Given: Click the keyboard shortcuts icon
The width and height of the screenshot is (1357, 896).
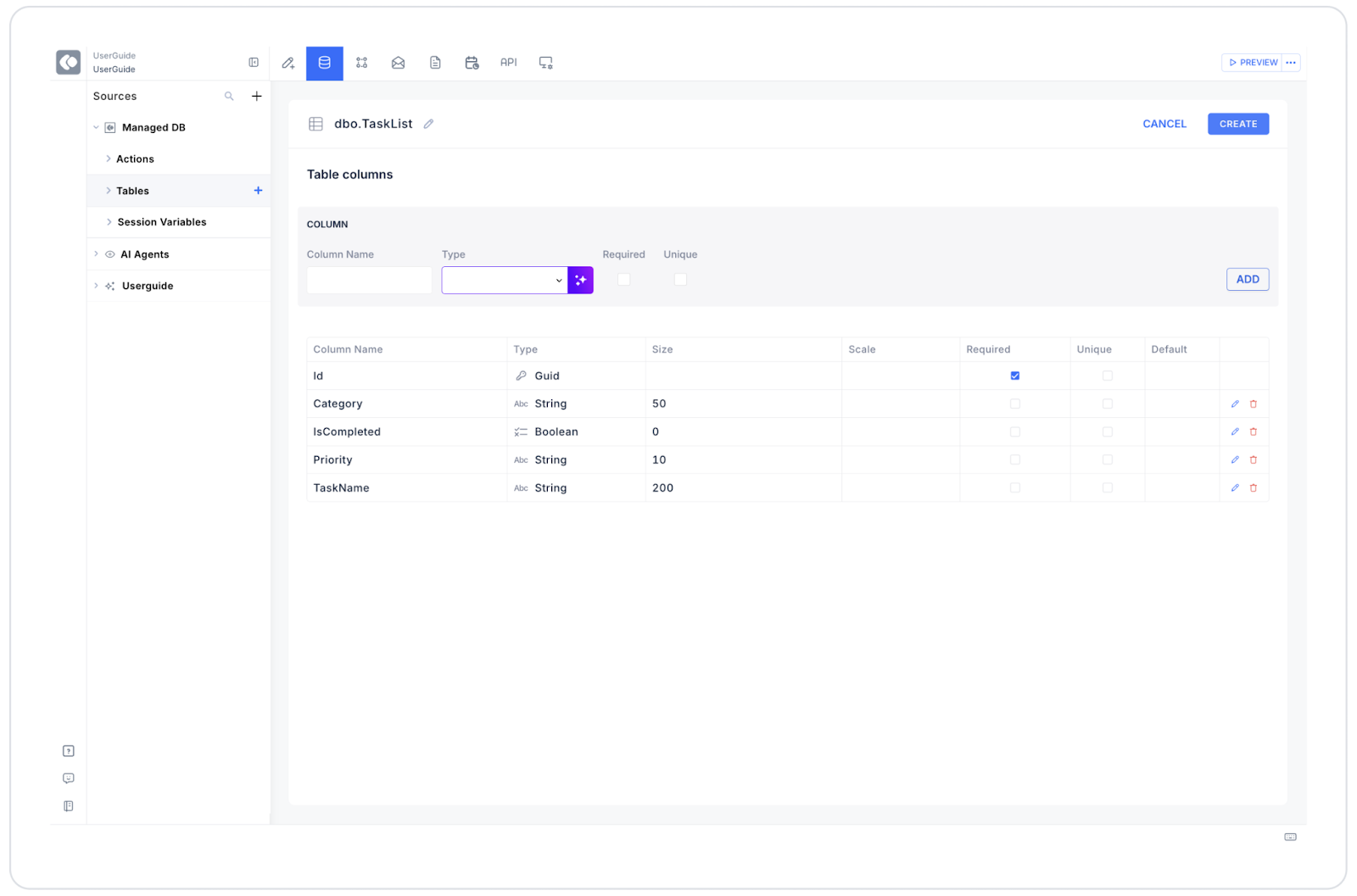Looking at the screenshot, I should 1290,838.
